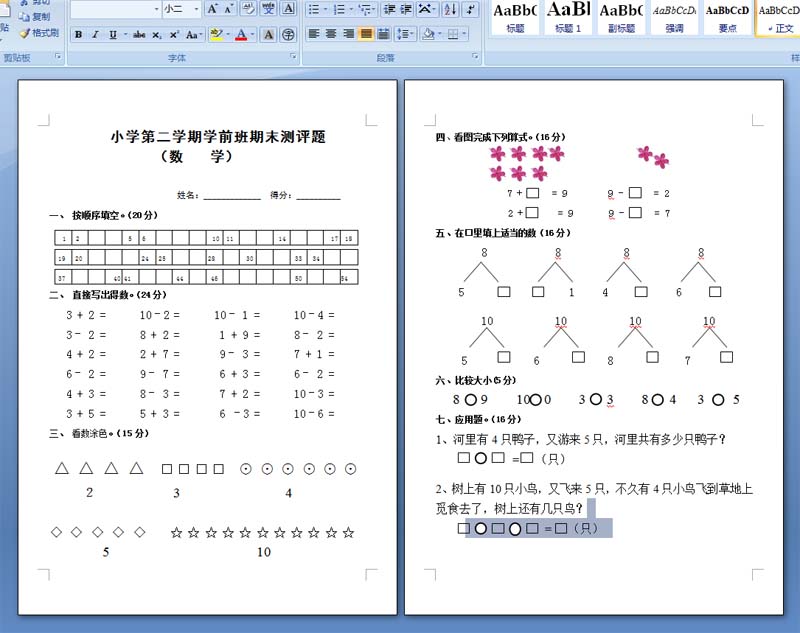The width and height of the screenshot is (800, 633).
Task: Click heading 六、比较大小
Action: point(476,380)
